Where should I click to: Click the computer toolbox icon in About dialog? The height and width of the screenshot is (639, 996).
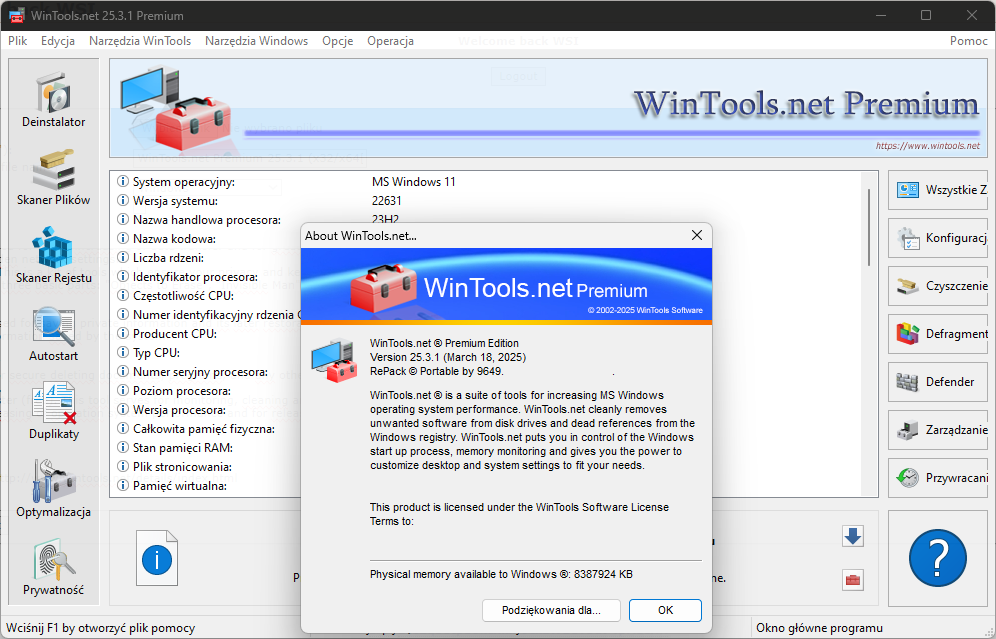pyautogui.click(x=335, y=360)
